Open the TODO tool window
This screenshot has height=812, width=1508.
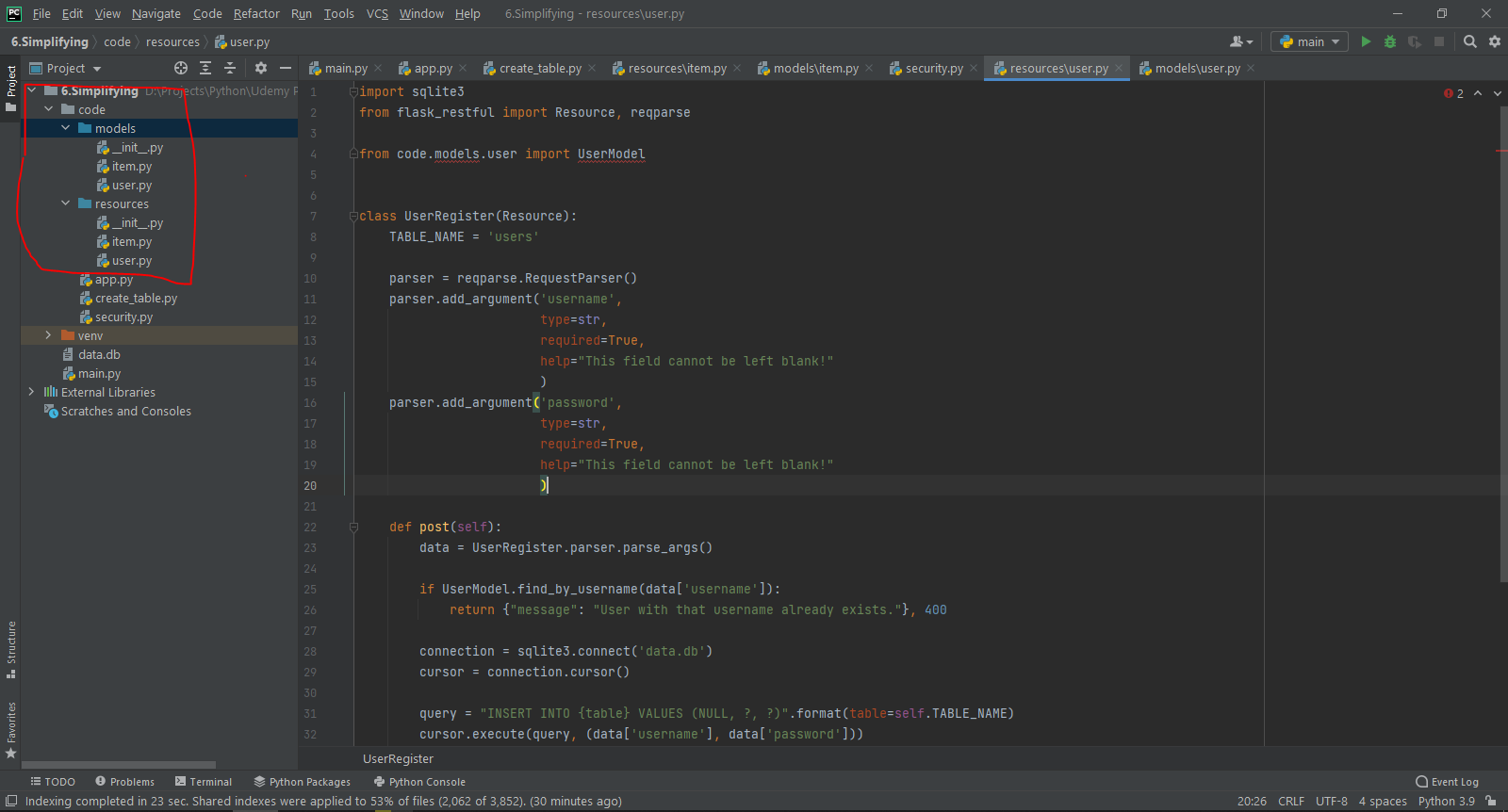[x=53, y=782]
